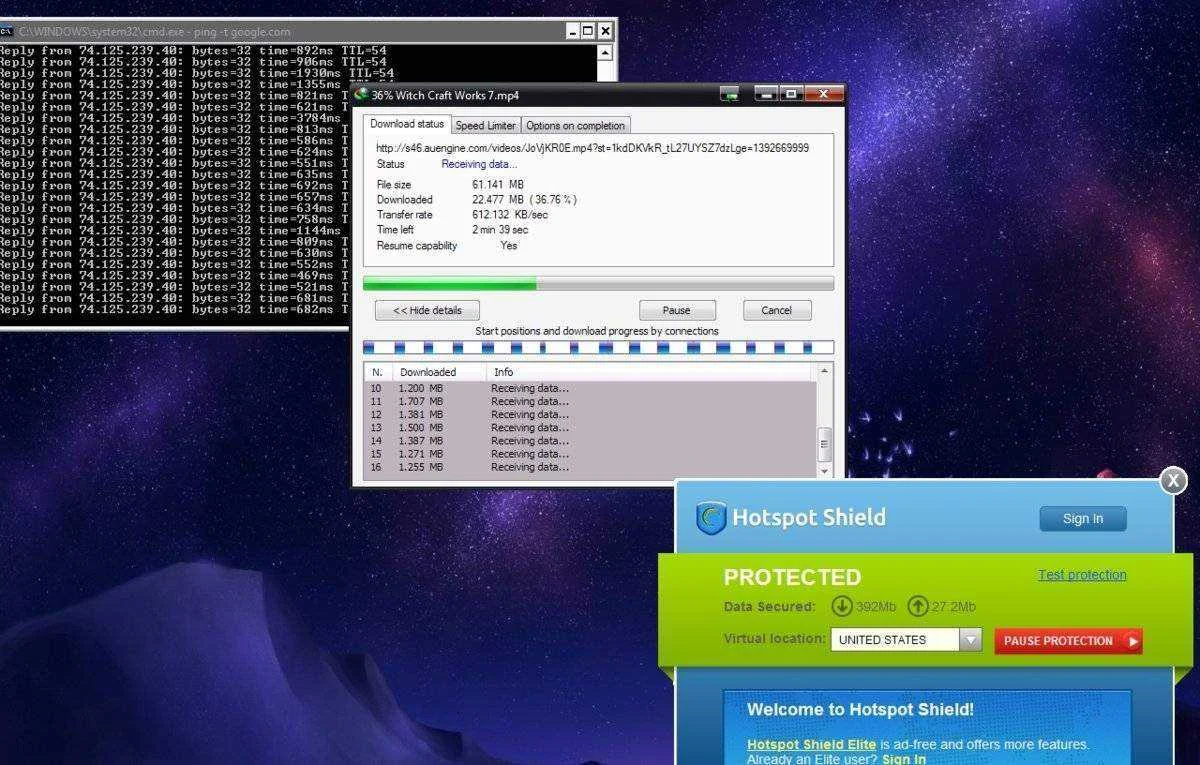The height and width of the screenshot is (765, 1200).
Task: Click the Sign In link for Elite users
Action: coord(904,759)
